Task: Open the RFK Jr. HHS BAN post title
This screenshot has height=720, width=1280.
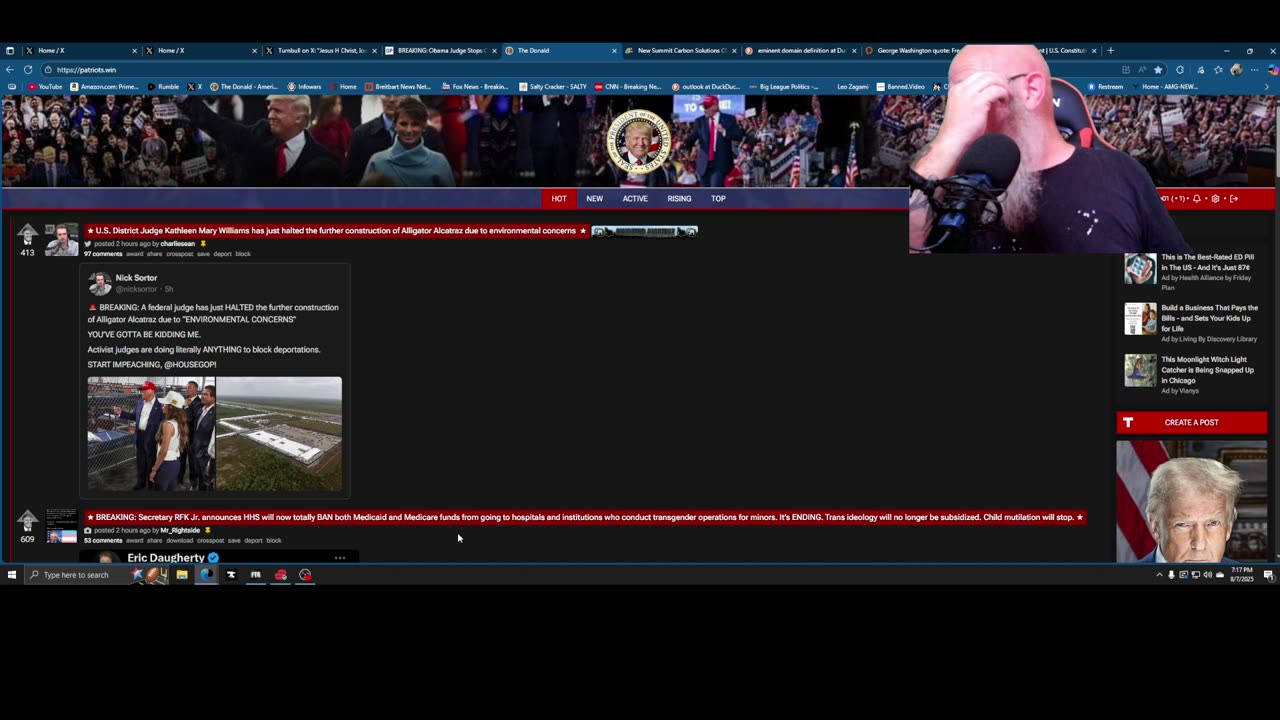Action: coord(585,518)
